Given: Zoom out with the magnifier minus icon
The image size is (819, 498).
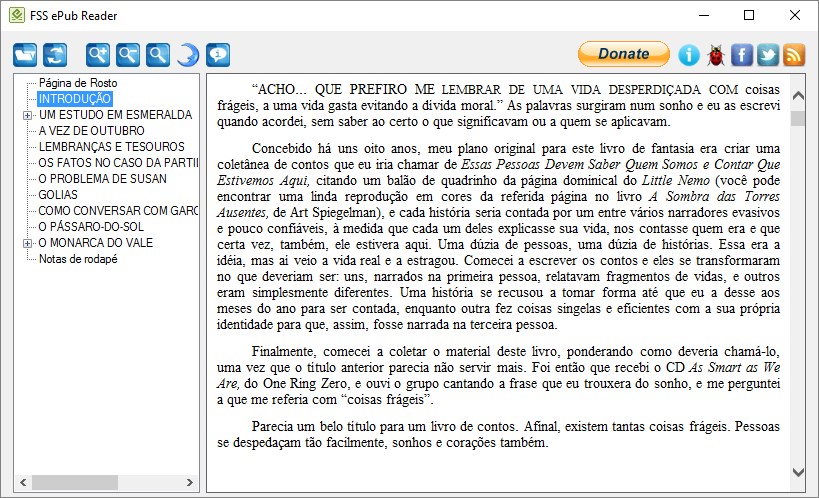Looking at the screenshot, I should (x=128, y=54).
